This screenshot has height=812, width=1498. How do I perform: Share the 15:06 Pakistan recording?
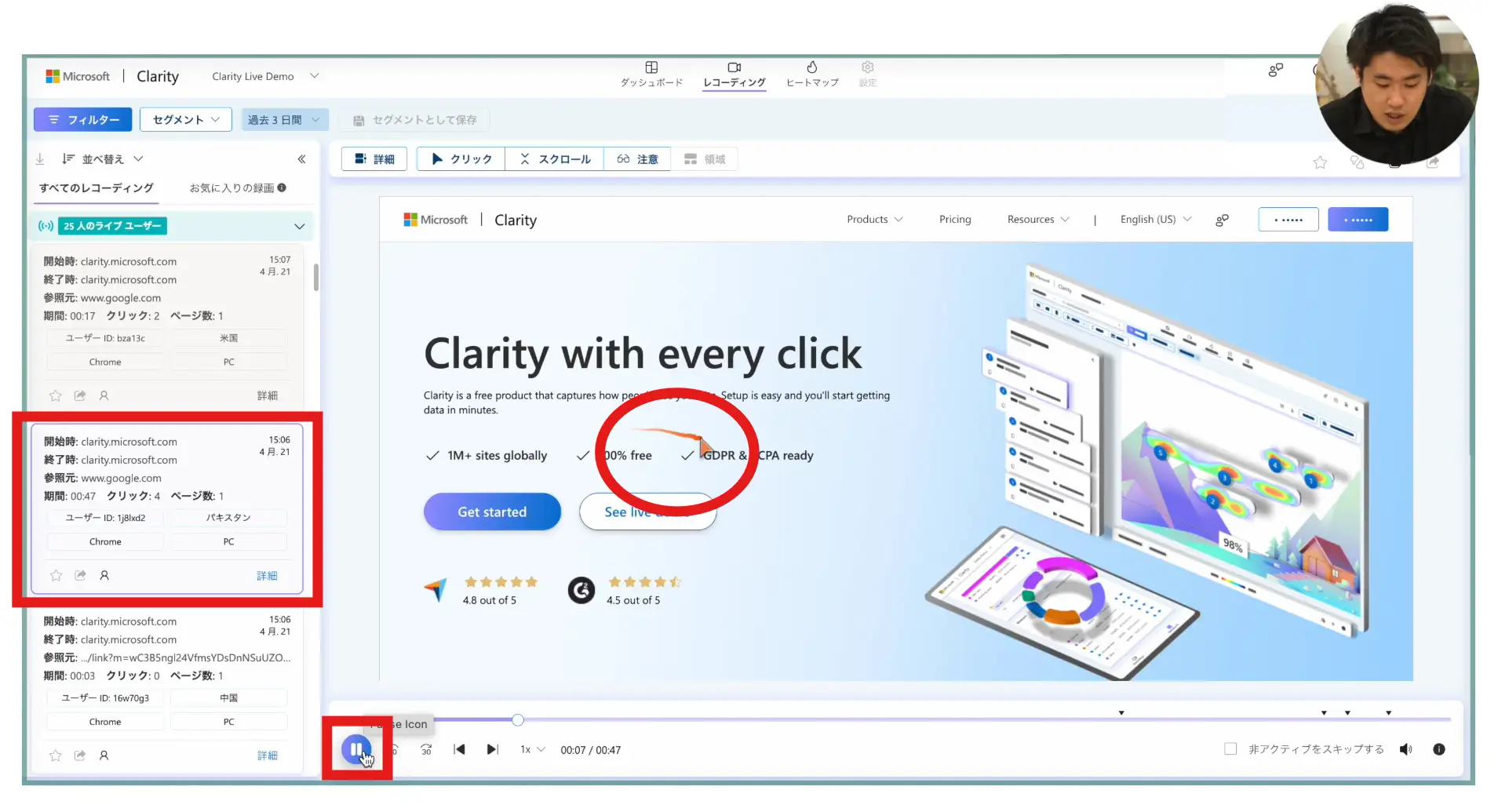click(x=80, y=576)
